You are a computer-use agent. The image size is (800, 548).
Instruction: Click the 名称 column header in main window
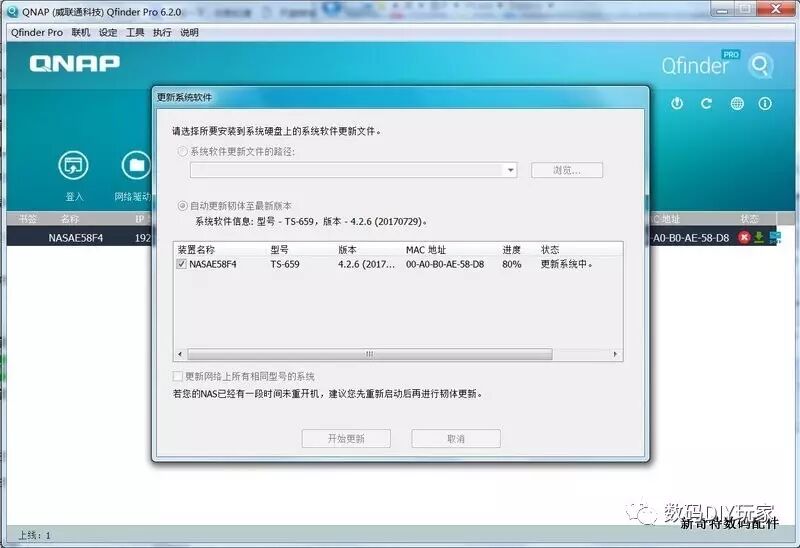pyautogui.click(x=70, y=219)
